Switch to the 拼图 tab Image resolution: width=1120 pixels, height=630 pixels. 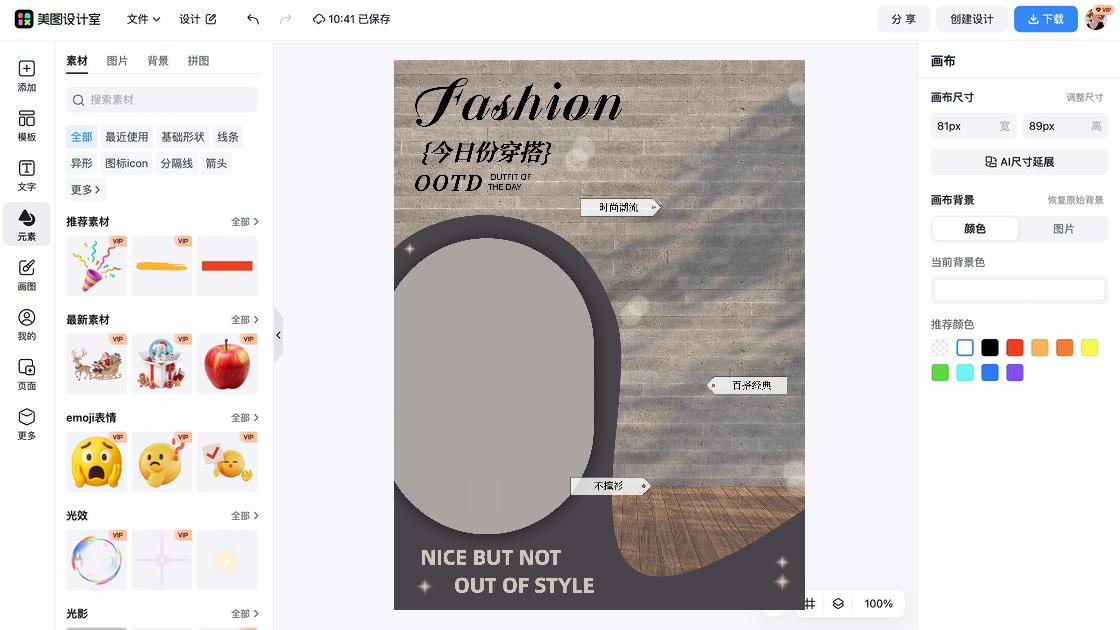198,61
